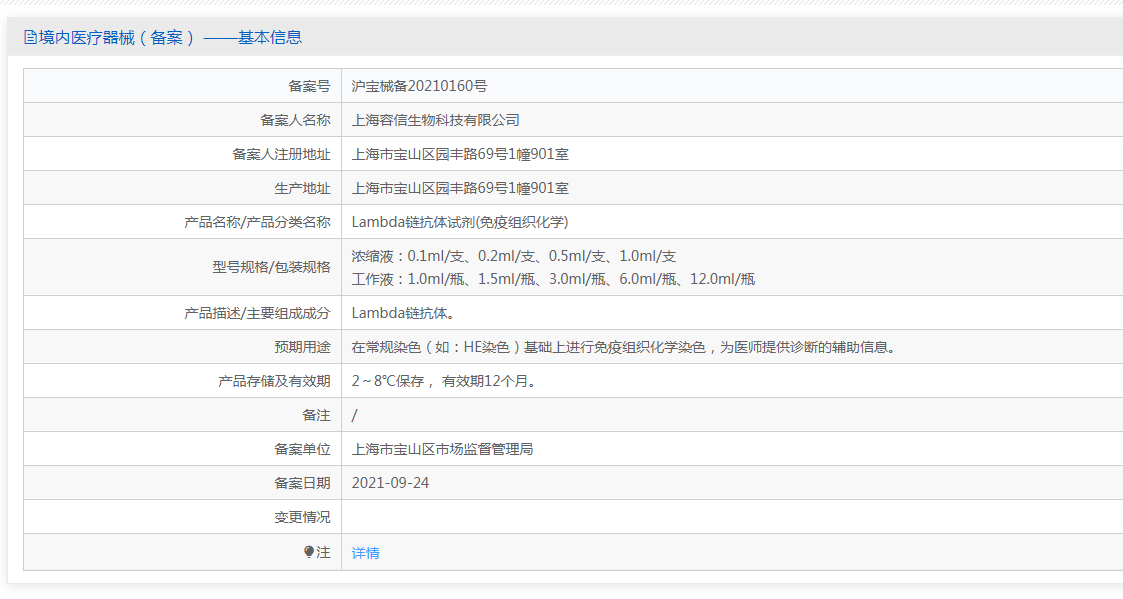This screenshot has height=599, width=1123.
Task: Click the 备案人注册地址 address value
Action: point(460,154)
